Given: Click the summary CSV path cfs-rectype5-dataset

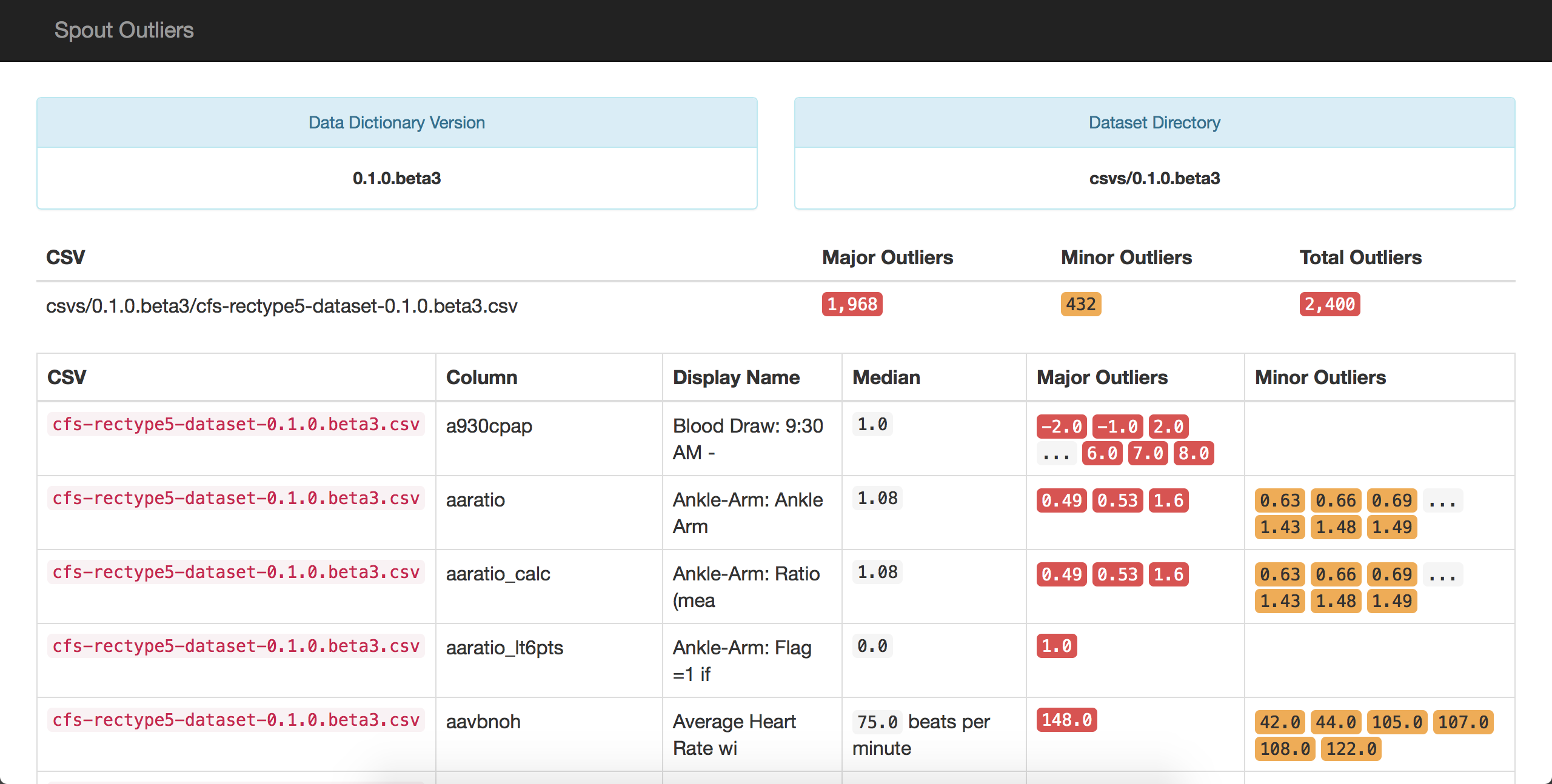Looking at the screenshot, I should pyautogui.click(x=282, y=306).
